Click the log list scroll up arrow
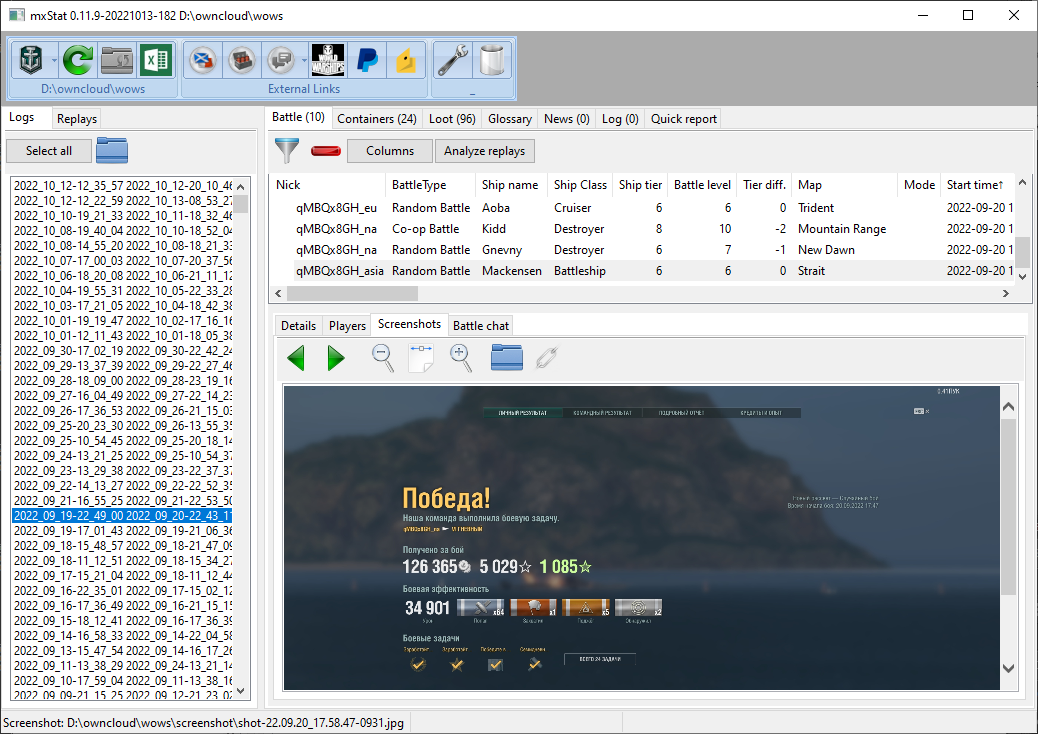Image resolution: width=1038 pixels, height=734 pixels. 241,187
